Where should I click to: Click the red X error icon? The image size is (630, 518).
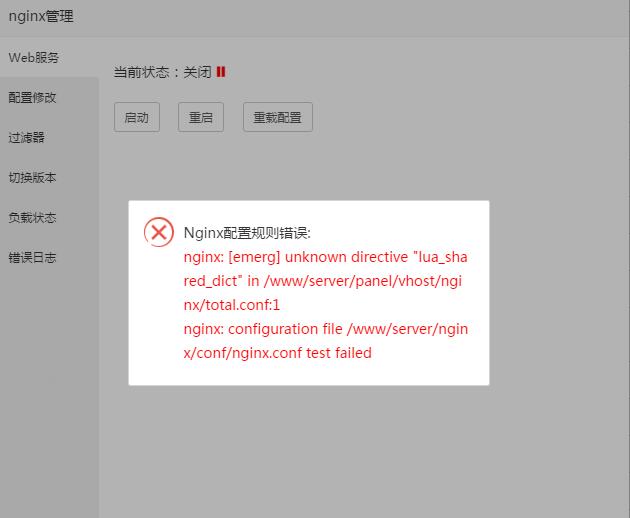[159, 232]
